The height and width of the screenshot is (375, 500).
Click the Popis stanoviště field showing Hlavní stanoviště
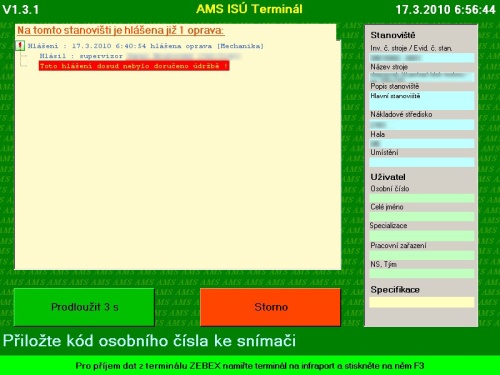click(422, 101)
